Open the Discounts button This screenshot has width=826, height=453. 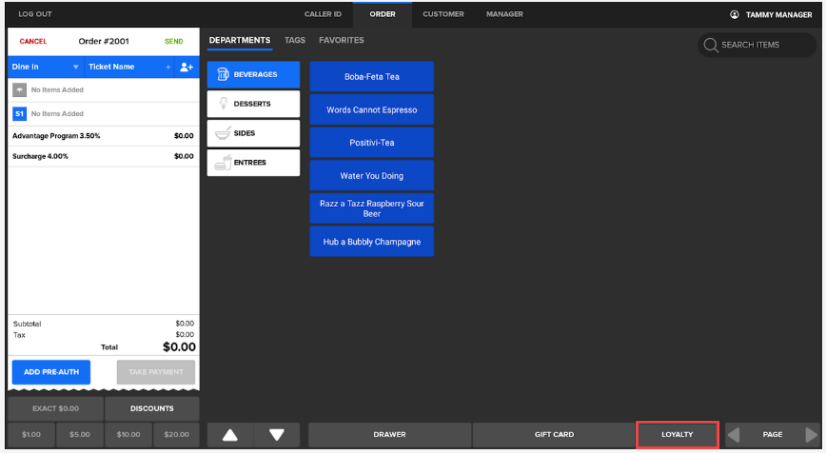[152, 409]
